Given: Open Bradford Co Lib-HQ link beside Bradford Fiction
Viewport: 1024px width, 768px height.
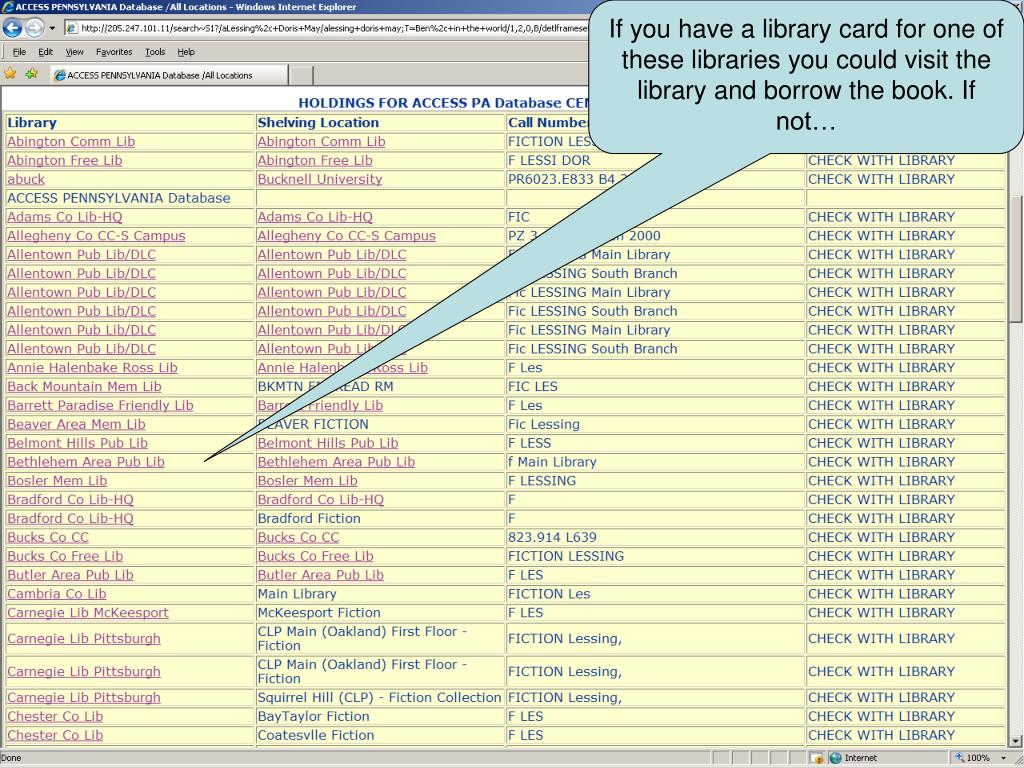Looking at the screenshot, I should [x=70, y=519].
